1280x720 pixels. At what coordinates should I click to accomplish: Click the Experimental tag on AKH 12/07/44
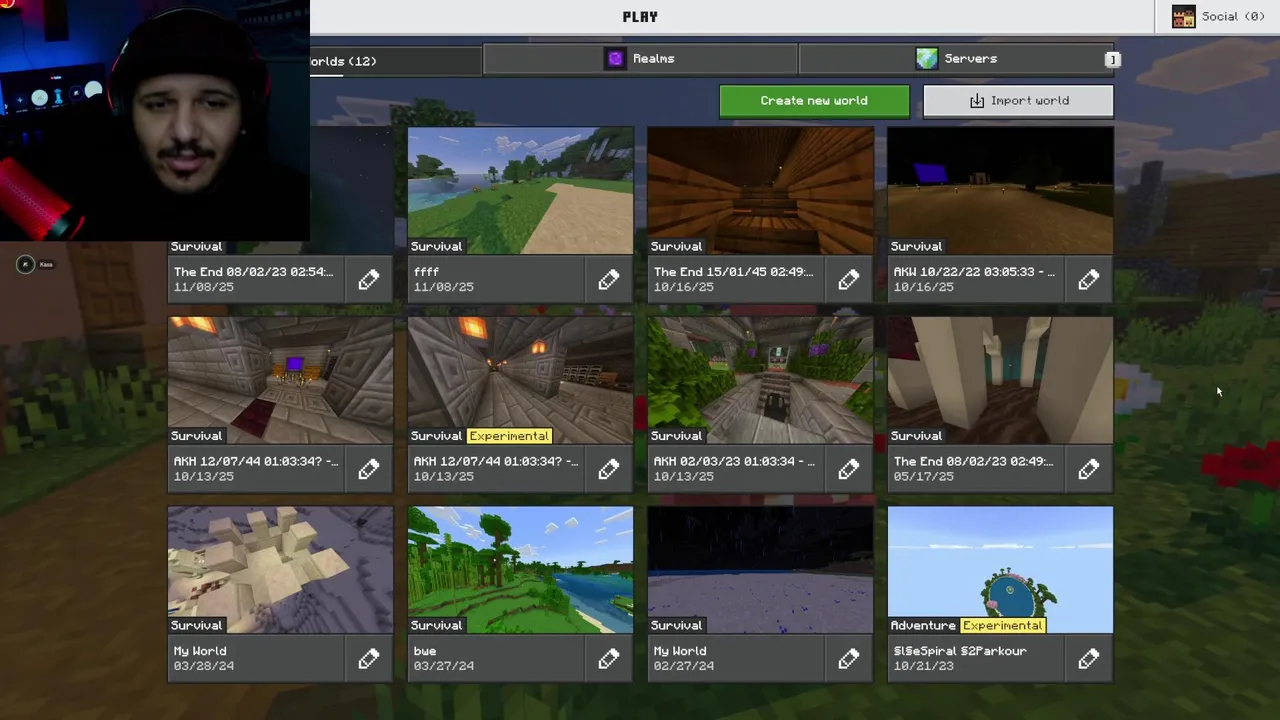click(509, 436)
